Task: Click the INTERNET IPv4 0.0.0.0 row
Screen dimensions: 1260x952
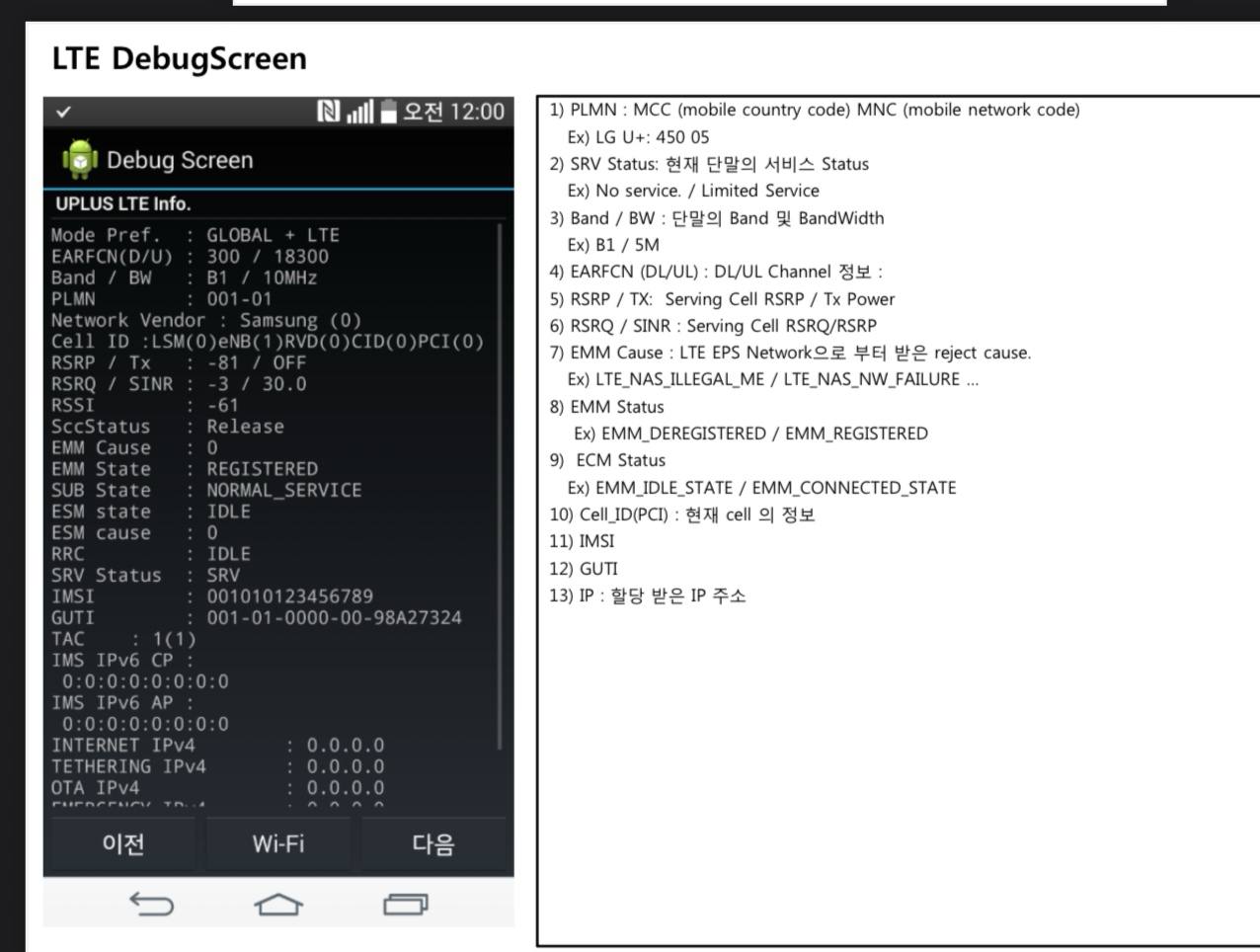Action: pyautogui.click(x=218, y=745)
